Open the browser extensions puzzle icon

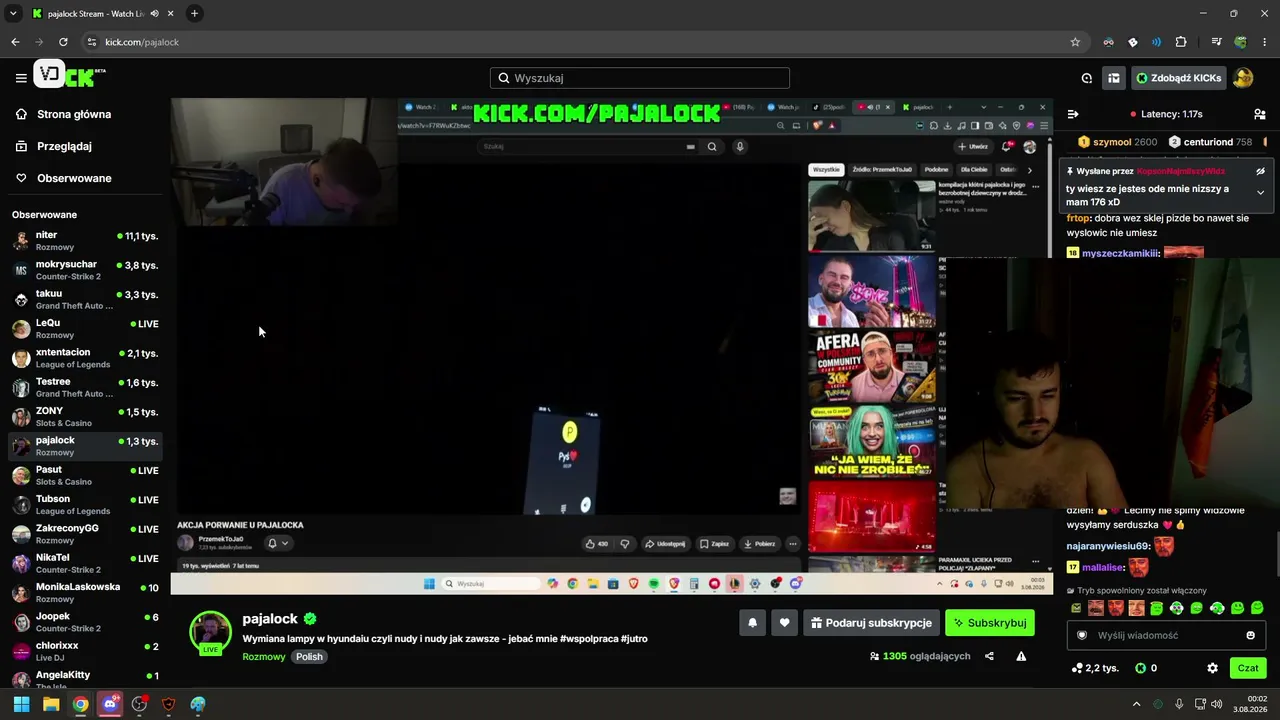[x=1181, y=42]
